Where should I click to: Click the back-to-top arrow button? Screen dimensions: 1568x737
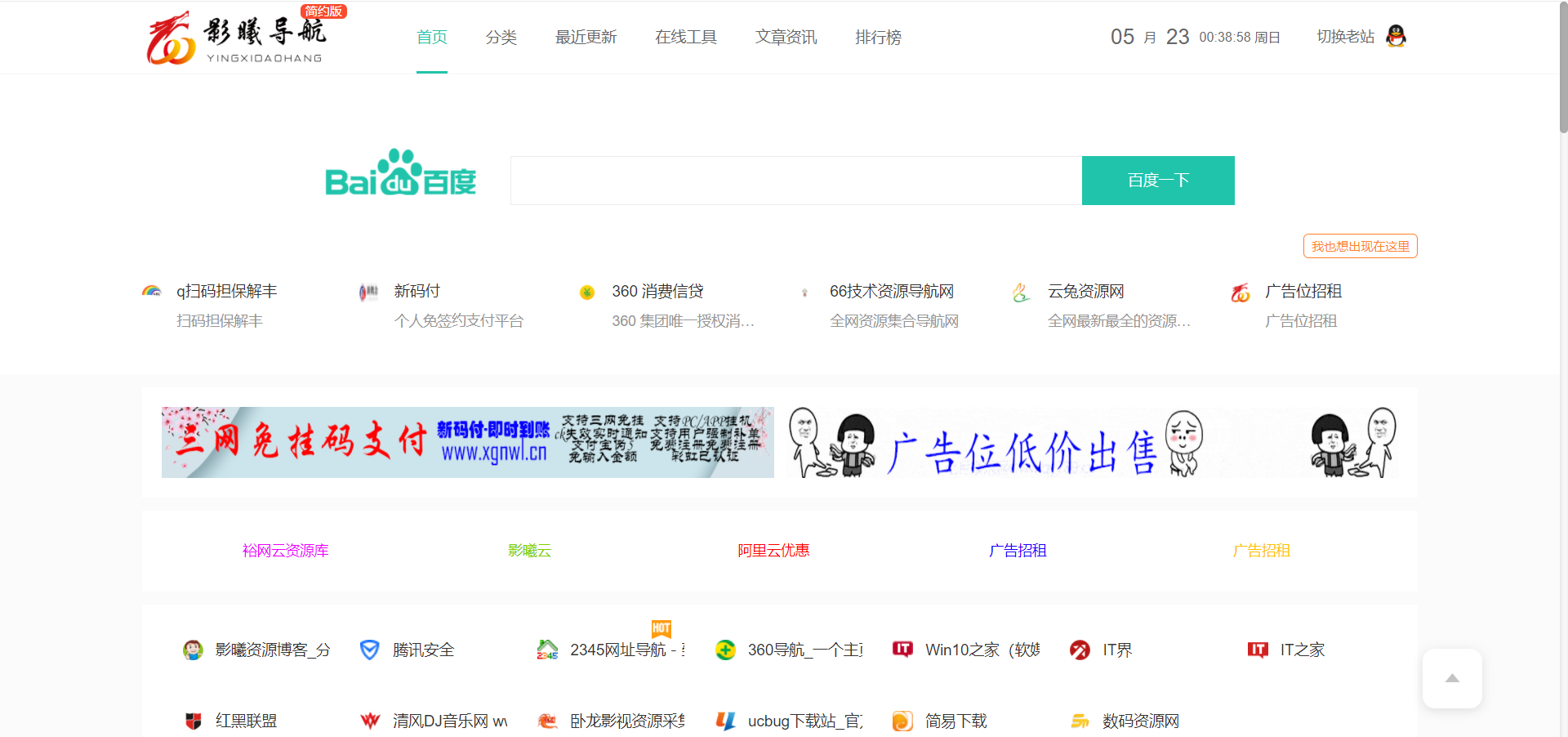pyautogui.click(x=1452, y=678)
